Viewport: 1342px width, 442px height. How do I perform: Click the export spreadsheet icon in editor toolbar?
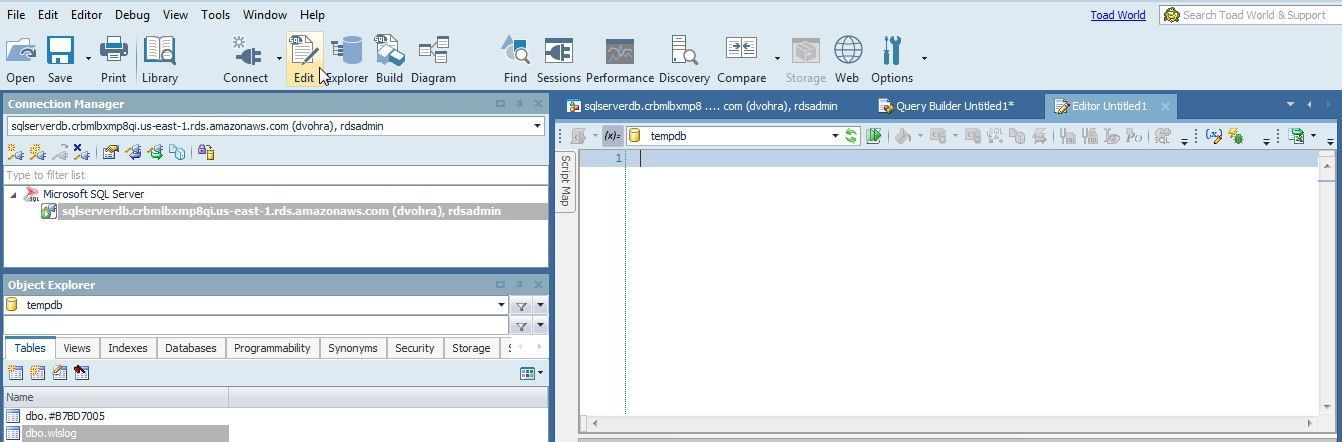[x=1297, y=136]
